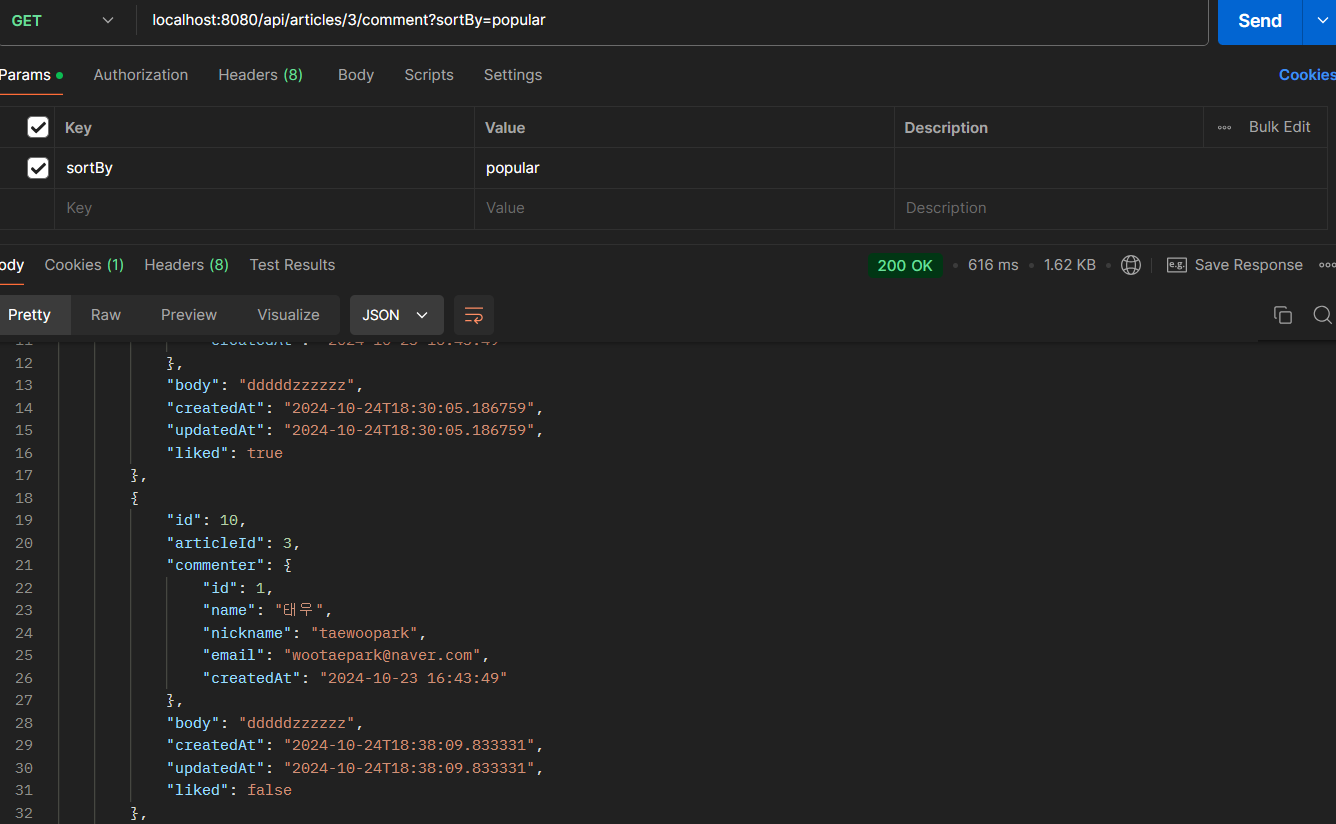Toggle the select-all params checkbox in header row

point(38,127)
